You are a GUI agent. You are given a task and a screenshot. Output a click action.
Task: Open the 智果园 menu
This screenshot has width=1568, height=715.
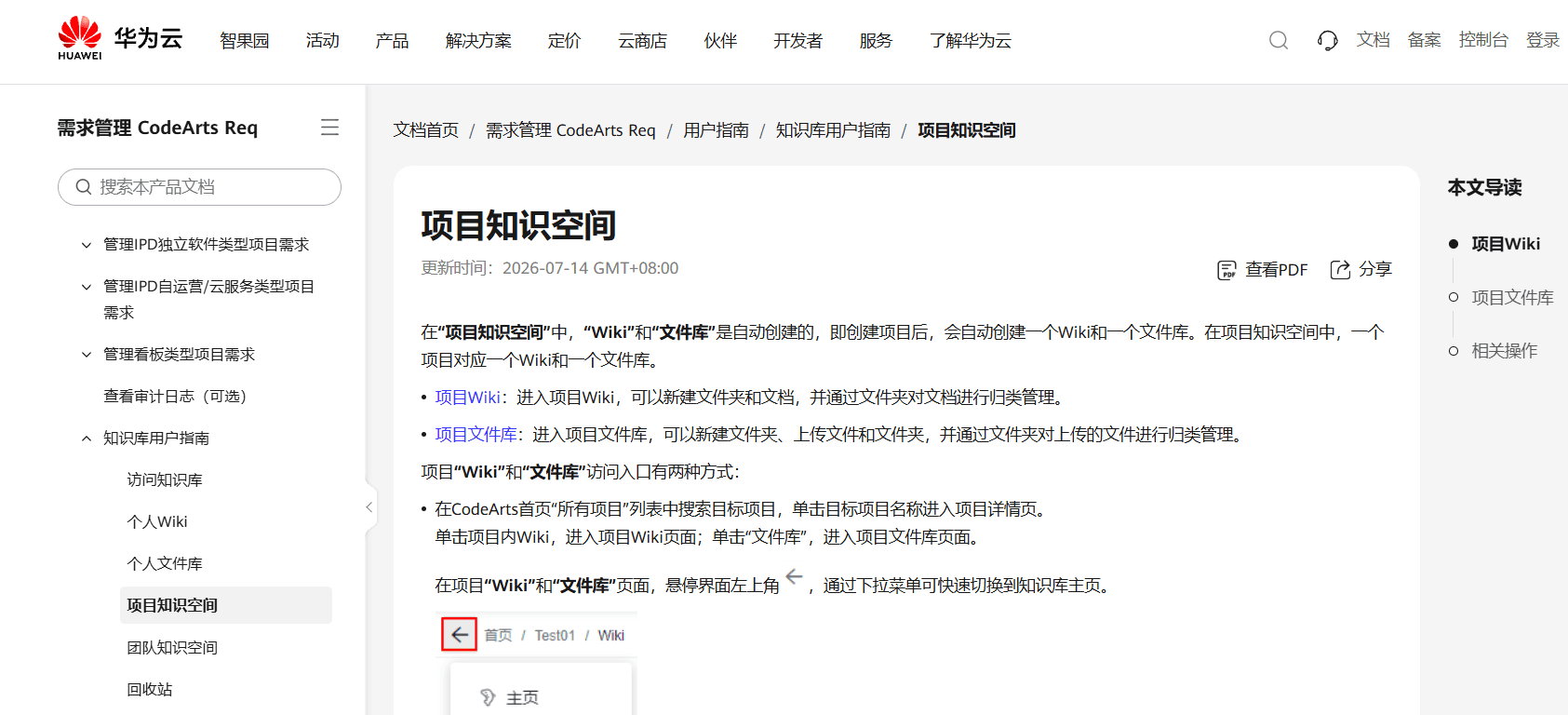tap(245, 41)
